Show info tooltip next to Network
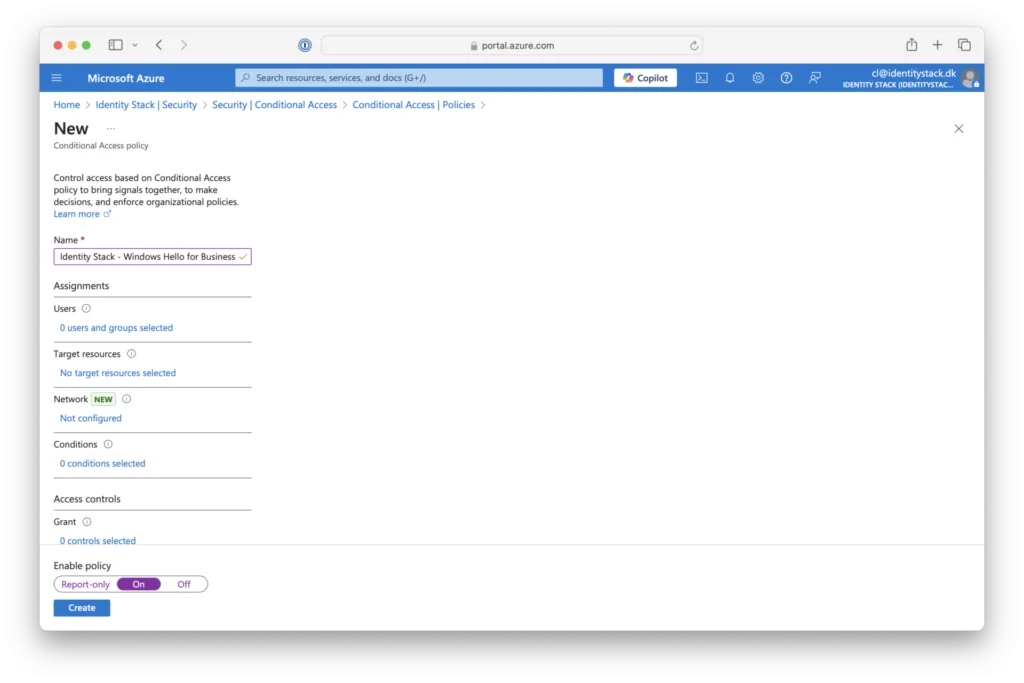The width and height of the screenshot is (1024, 683). (127, 399)
